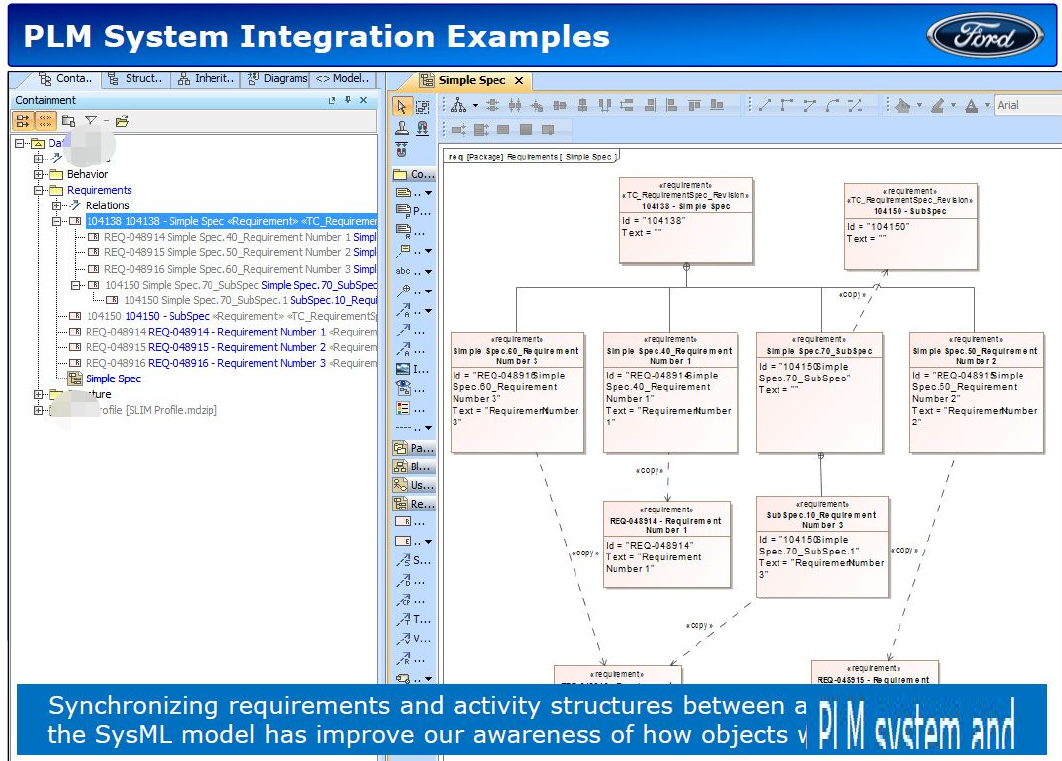Open the text box tool's dropdown arrow
The image size is (1062, 761).
click(x=428, y=271)
